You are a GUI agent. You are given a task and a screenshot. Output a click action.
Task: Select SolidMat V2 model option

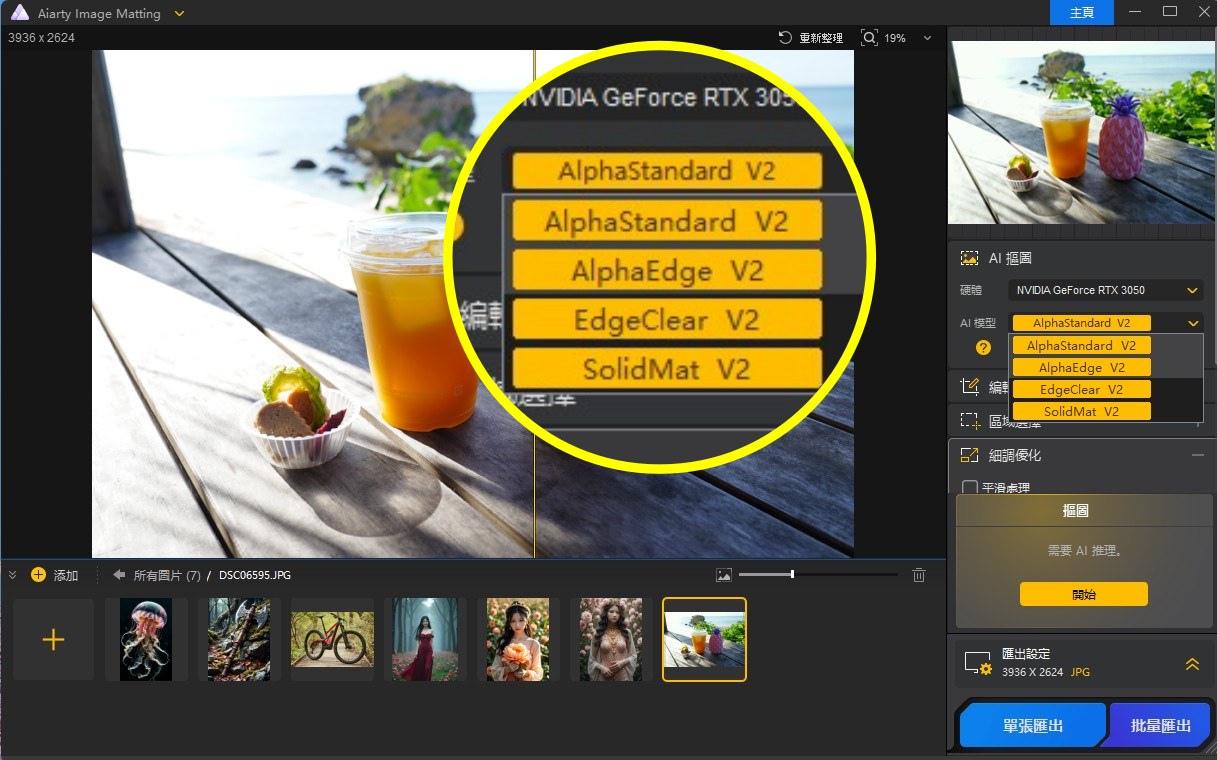point(1081,411)
